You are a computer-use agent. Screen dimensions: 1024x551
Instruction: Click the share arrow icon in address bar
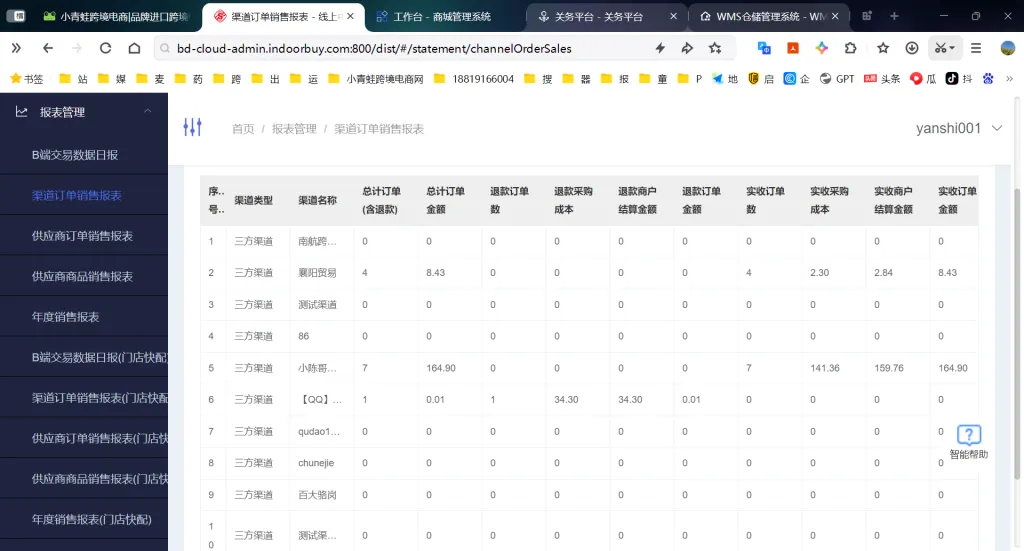[x=687, y=48]
